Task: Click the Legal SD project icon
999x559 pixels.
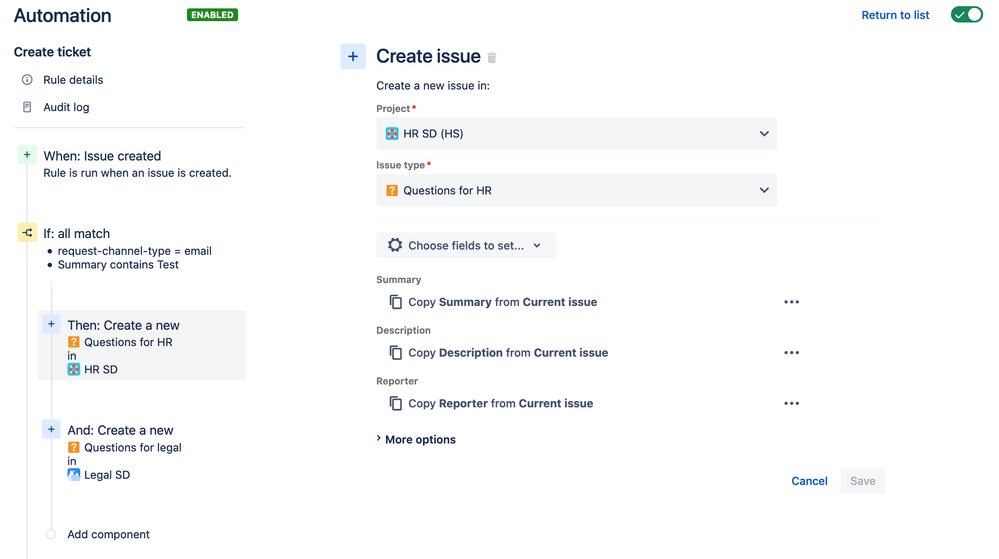Action: point(74,474)
